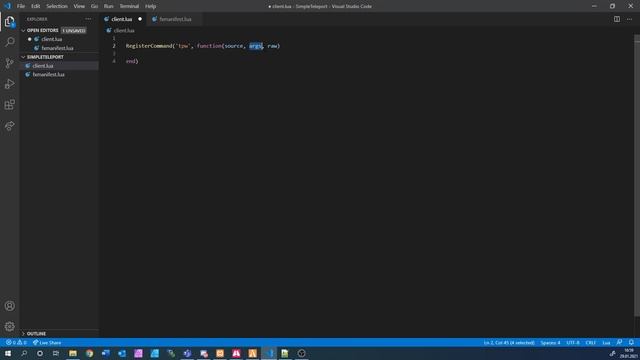Click the taskbar clock and date
This screenshot has width=640, height=360.
coord(629,353)
